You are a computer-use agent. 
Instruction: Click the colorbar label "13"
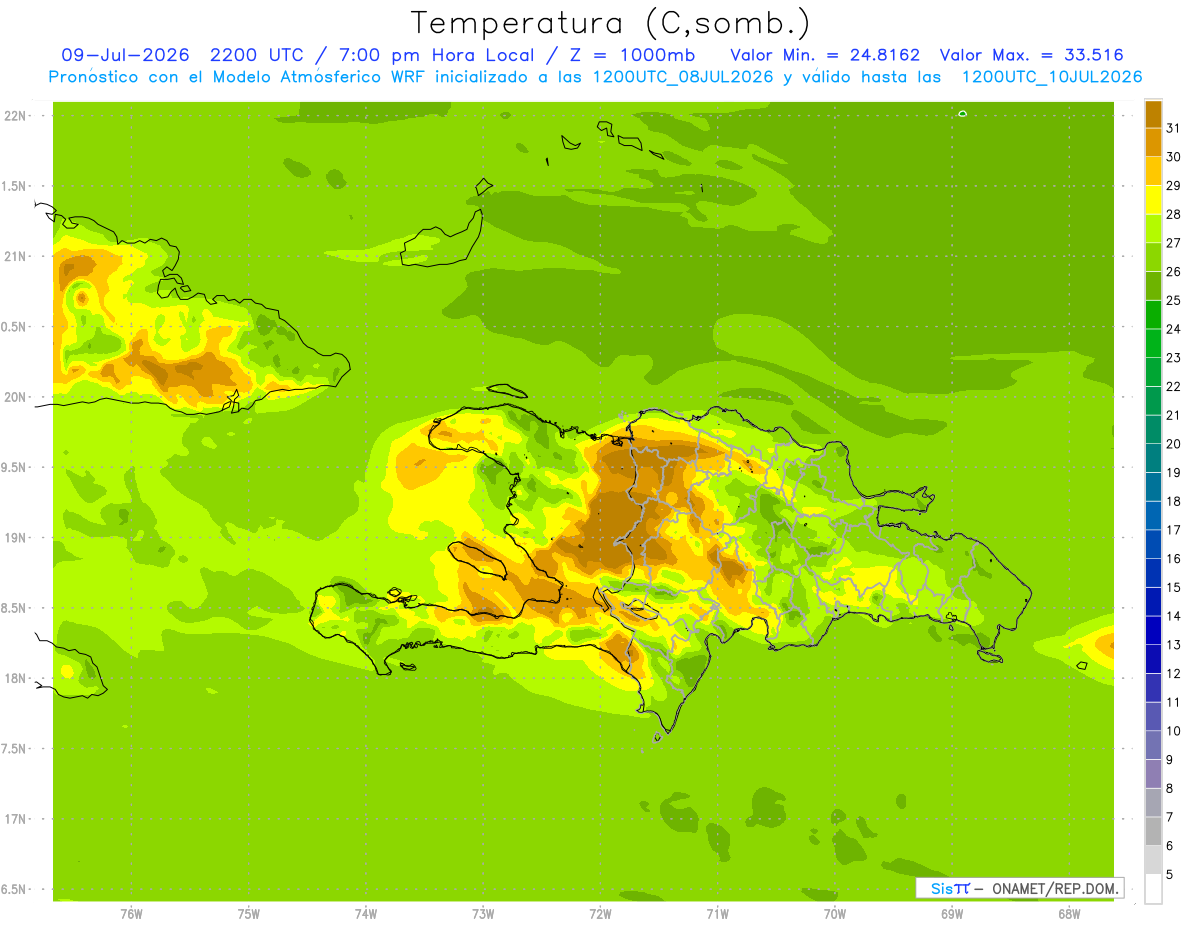coord(1174,644)
